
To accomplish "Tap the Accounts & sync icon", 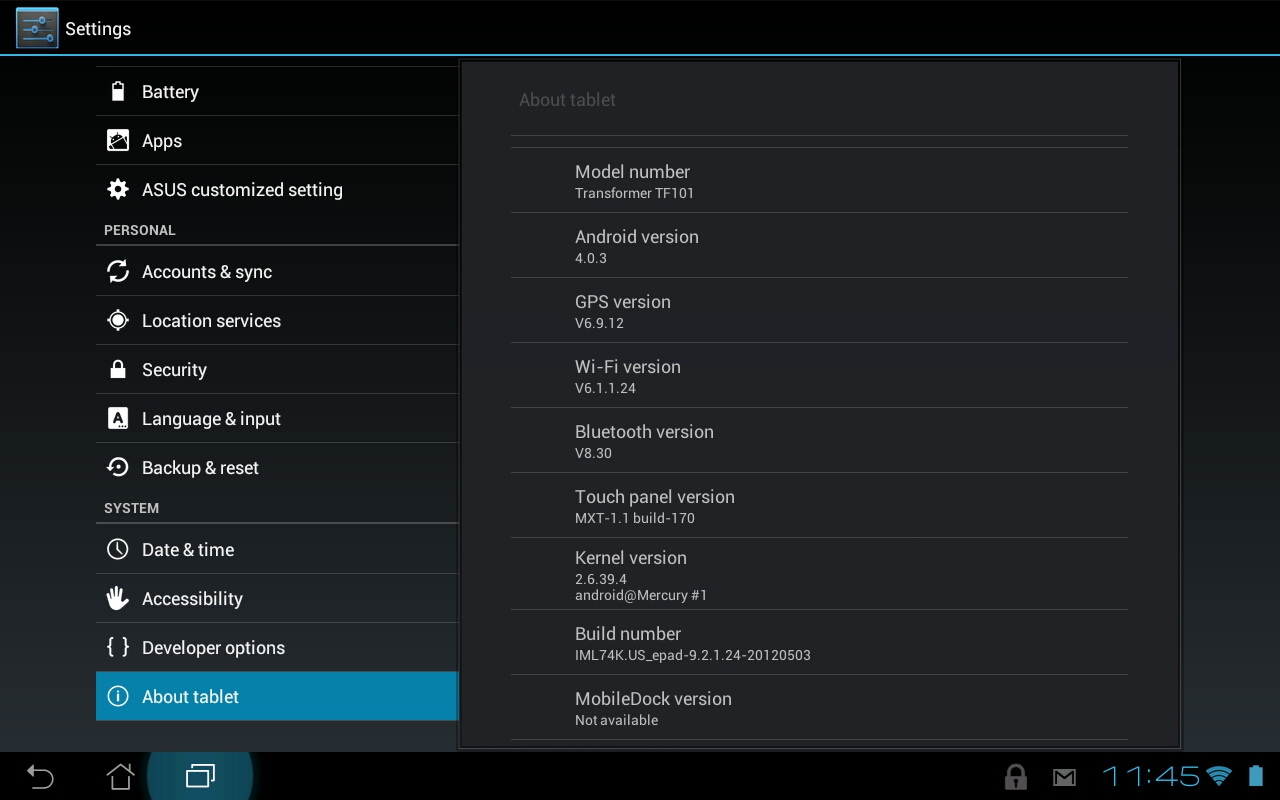I will [118, 272].
